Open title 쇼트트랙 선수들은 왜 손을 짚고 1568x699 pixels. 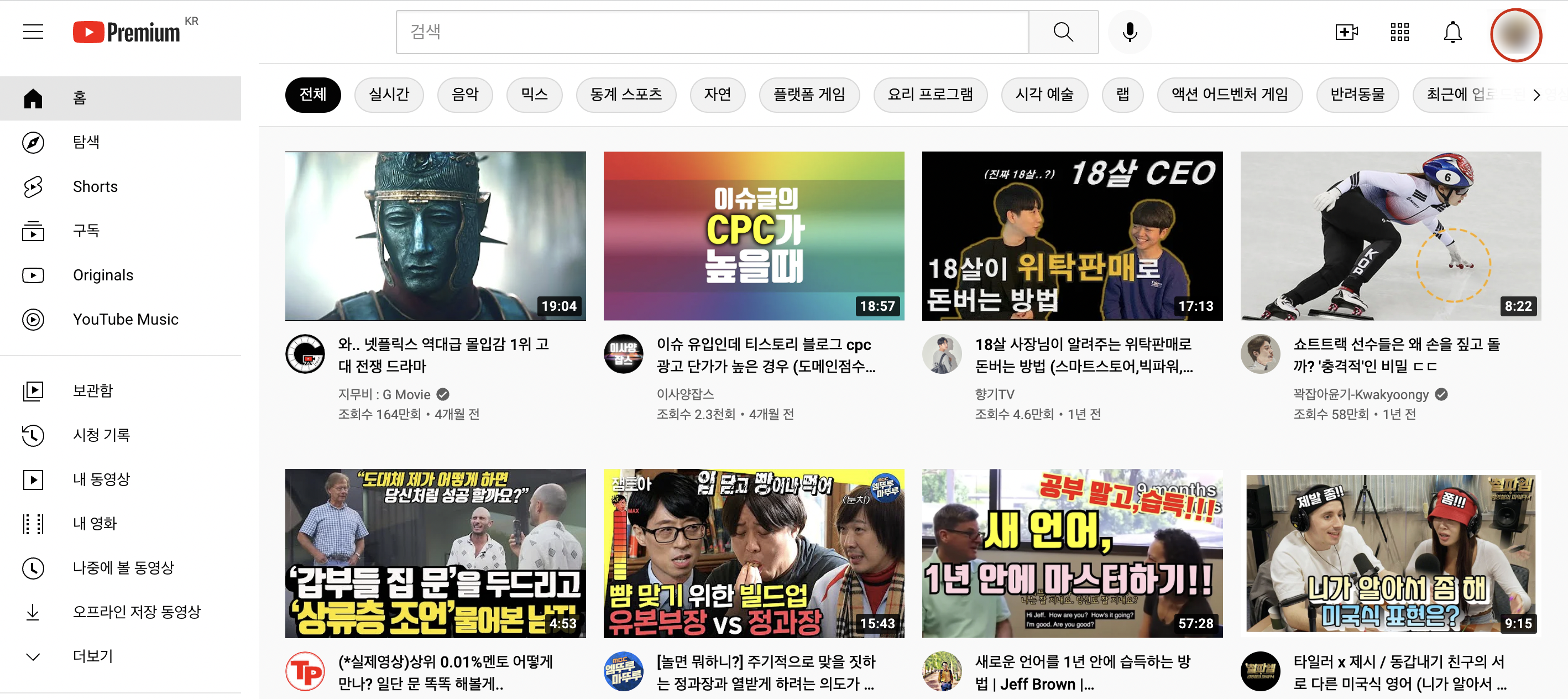1397,355
